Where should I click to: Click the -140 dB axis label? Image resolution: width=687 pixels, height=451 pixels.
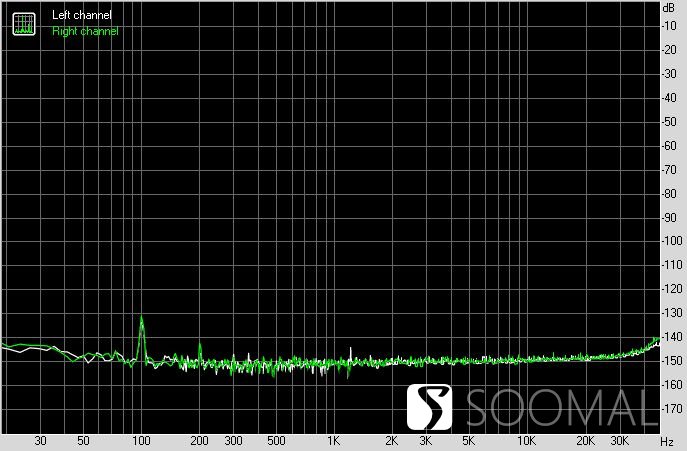pyautogui.click(x=673, y=337)
